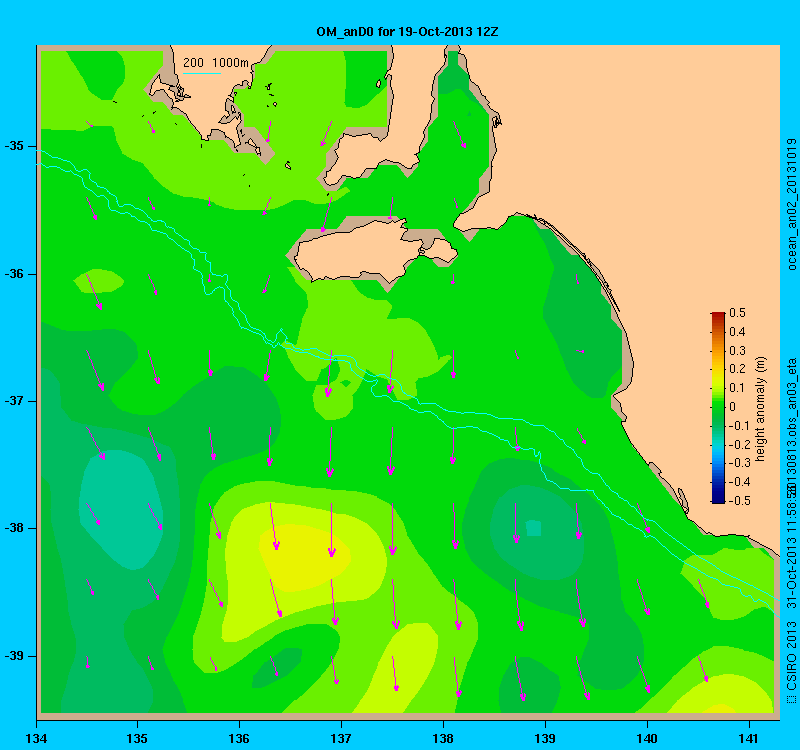This screenshot has width=800, height=750.
Task: Click the -0.1 tick label on colorbar
Action: [738, 426]
